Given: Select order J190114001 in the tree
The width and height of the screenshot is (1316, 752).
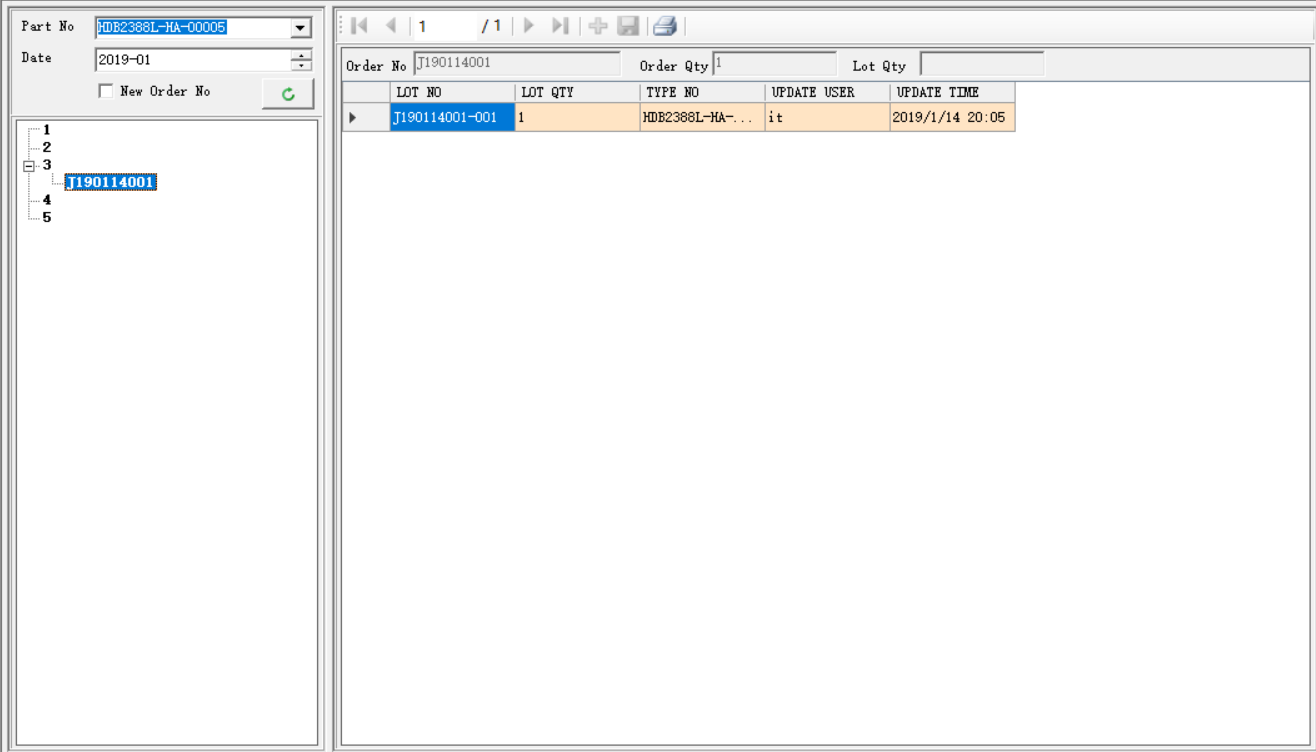Looking at the screenshot, I should [x=110, y=182].
